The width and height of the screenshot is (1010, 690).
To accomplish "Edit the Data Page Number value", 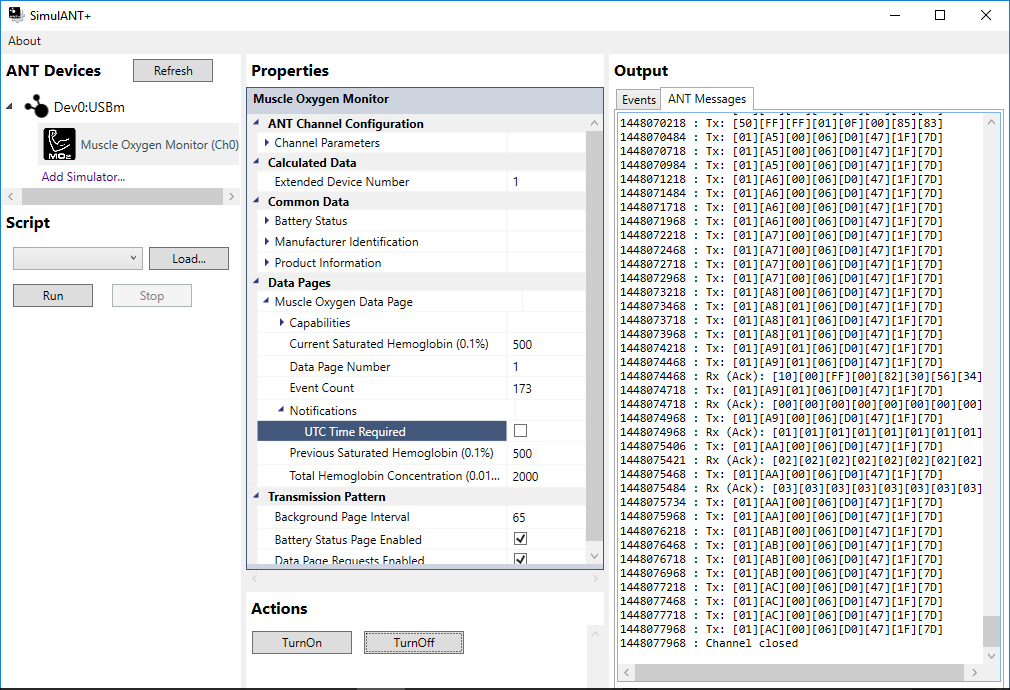I will pyautogui.click(x=546, y=367).
